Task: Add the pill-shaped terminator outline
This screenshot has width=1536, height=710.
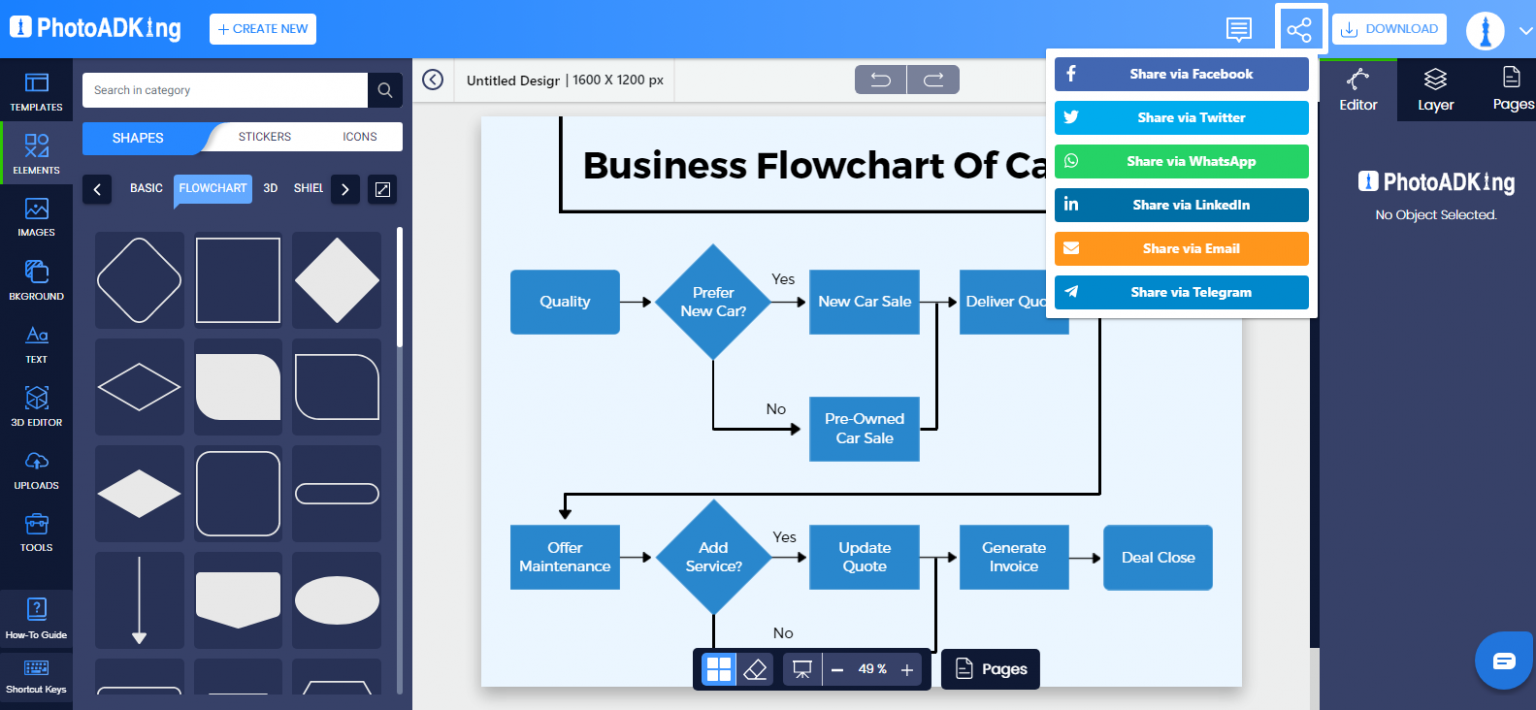Action: point(337,493)
